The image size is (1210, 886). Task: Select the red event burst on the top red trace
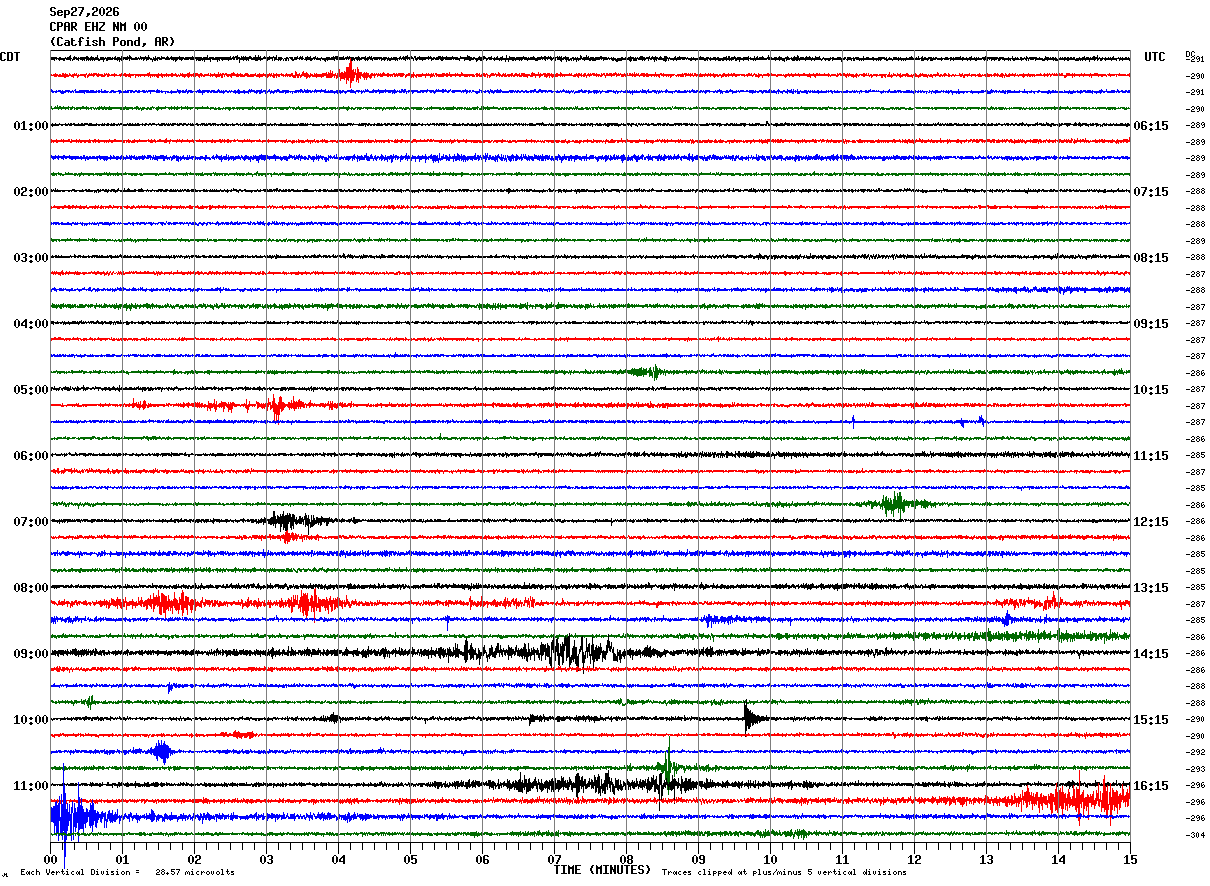(x=349, y=74)
